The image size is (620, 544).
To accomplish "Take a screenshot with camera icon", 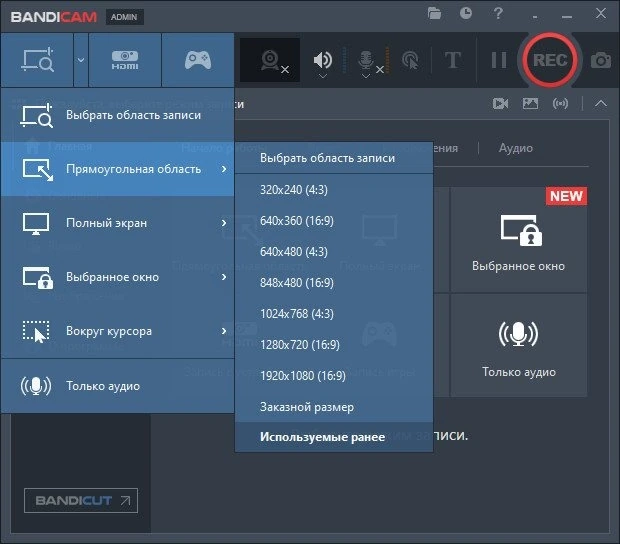I will 601,60.
